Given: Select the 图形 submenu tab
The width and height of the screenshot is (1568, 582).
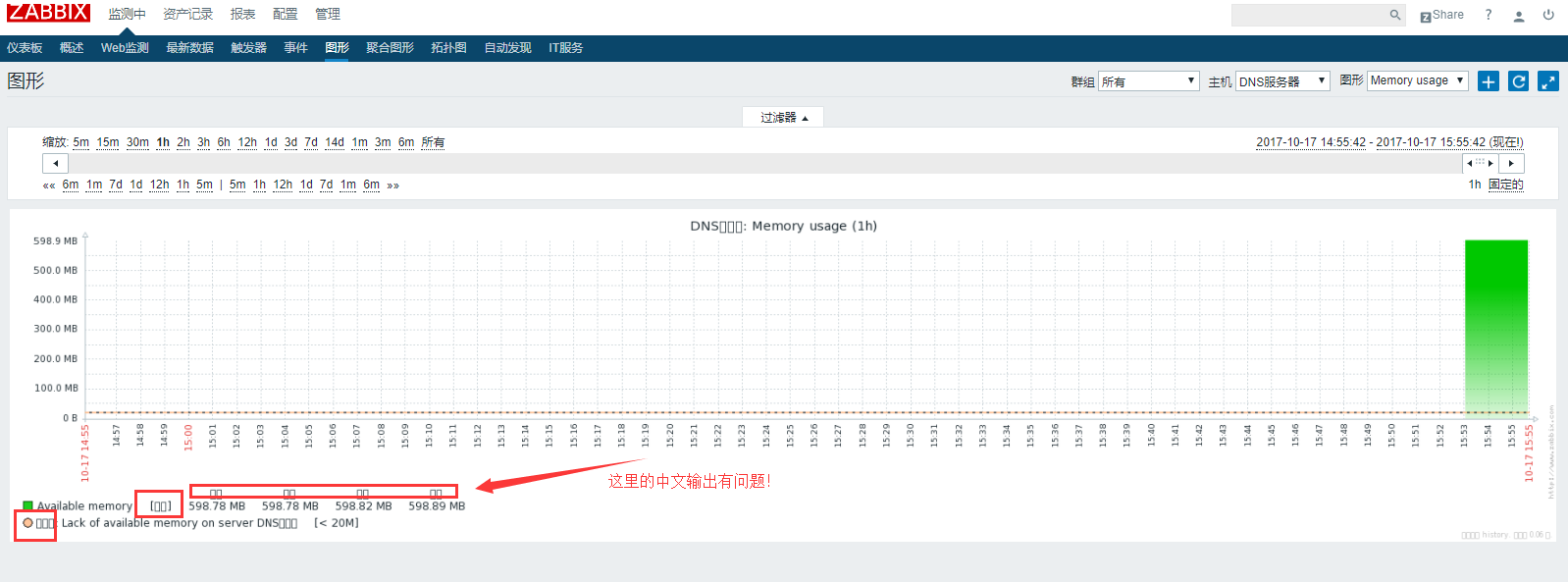Looking at the screenshot, I should (x=337, y=48).
